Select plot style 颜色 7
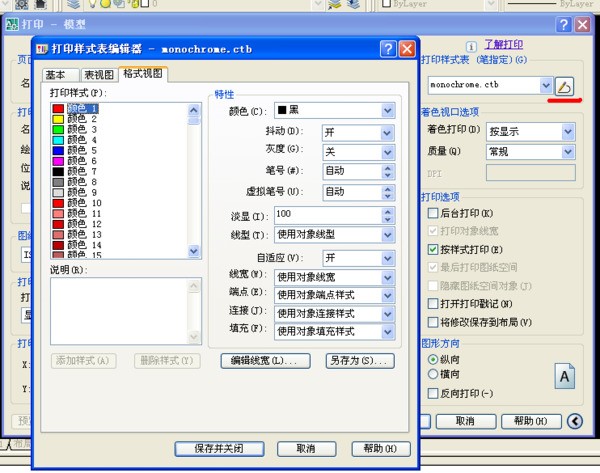 coord(75,171)
